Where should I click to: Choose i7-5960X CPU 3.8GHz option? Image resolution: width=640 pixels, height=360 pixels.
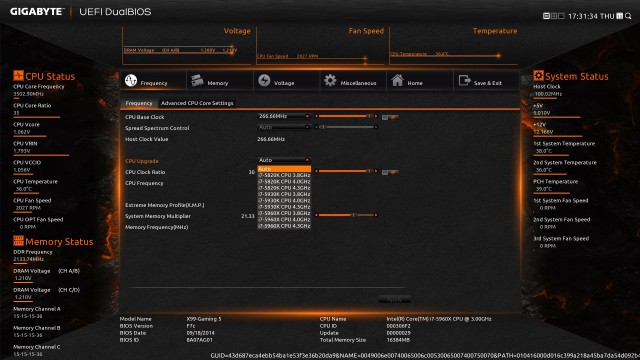click(x=284, y=213)
